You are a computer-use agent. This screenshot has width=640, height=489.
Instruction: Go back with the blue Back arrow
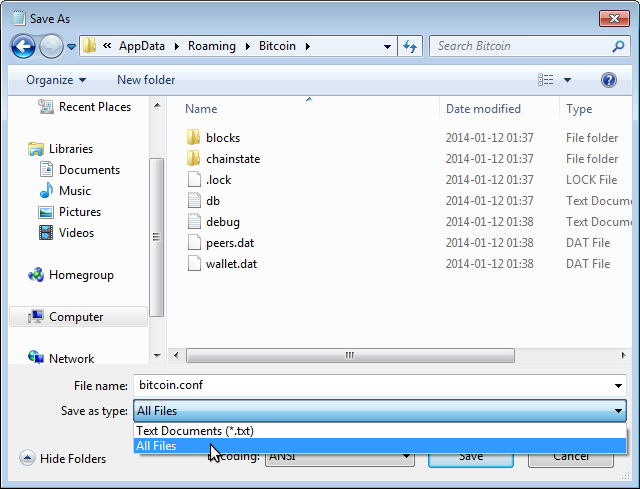pos(23,47)
